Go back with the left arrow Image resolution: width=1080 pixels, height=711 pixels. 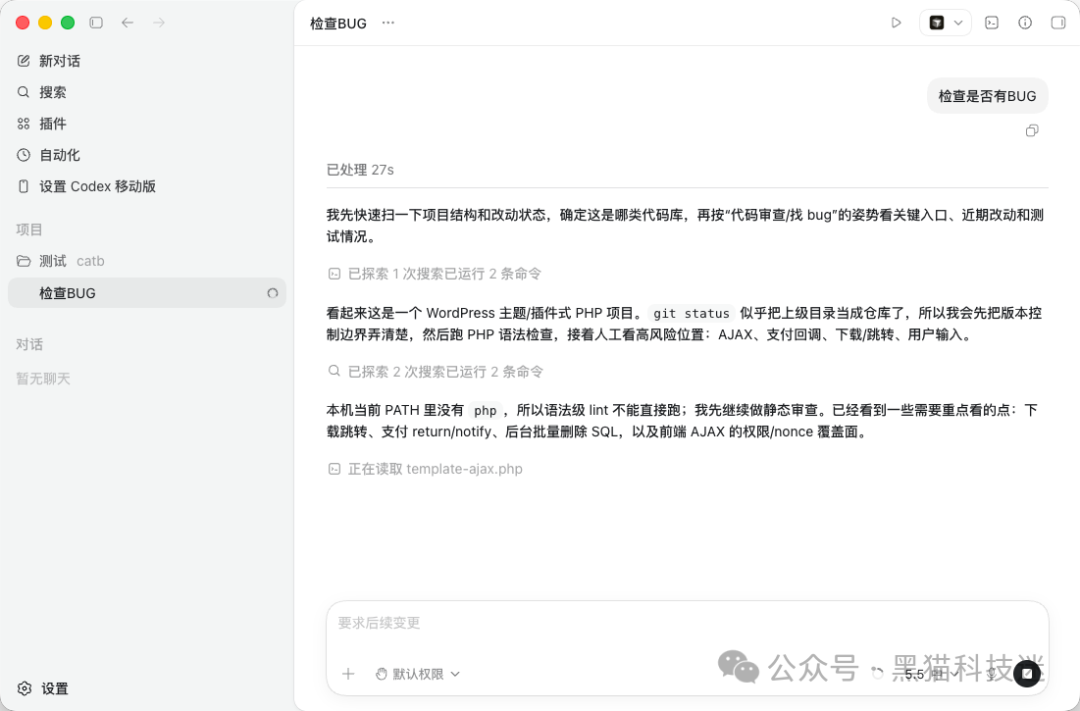(x=127, y=23)
